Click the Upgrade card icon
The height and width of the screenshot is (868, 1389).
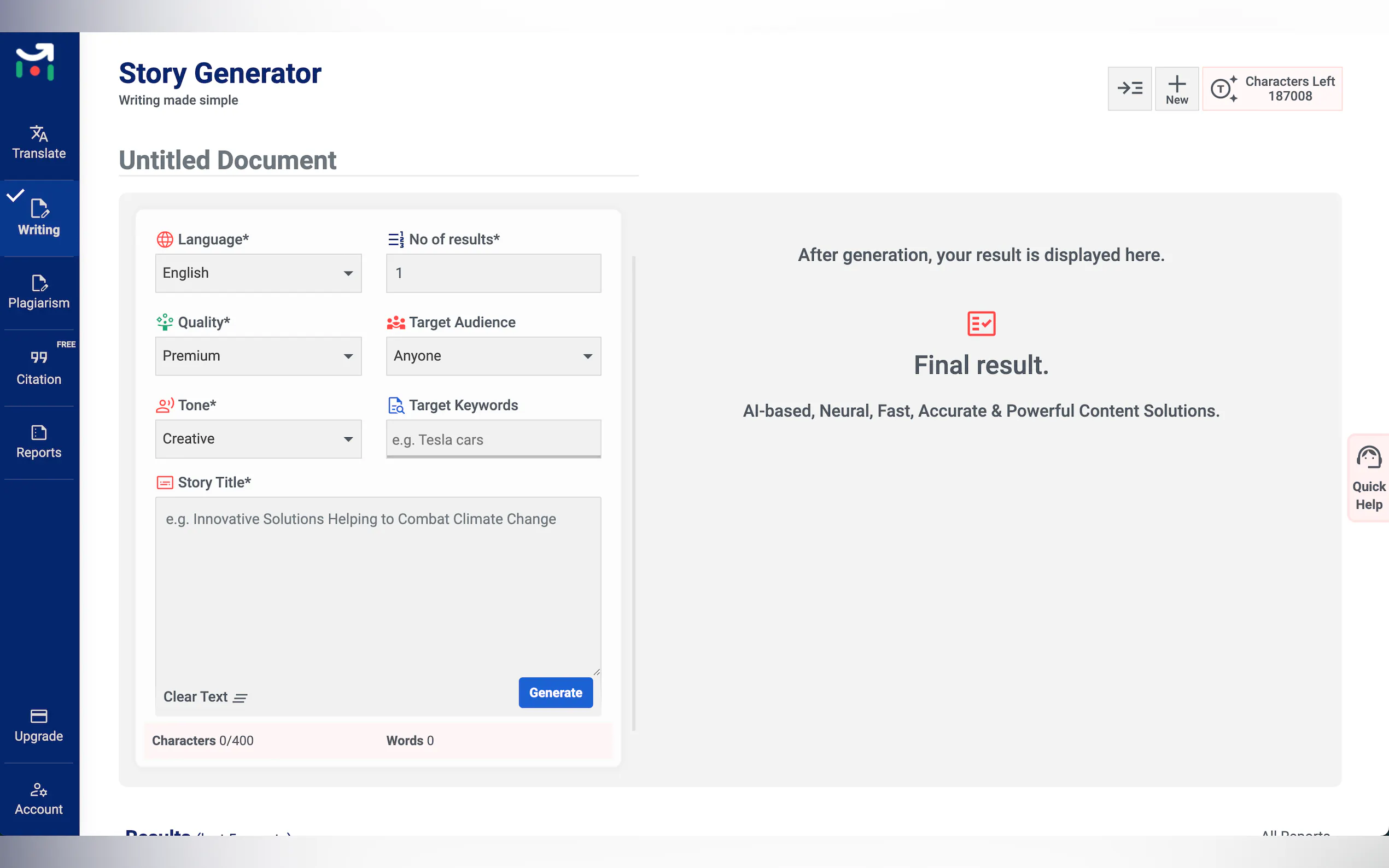tap(39, 716)
